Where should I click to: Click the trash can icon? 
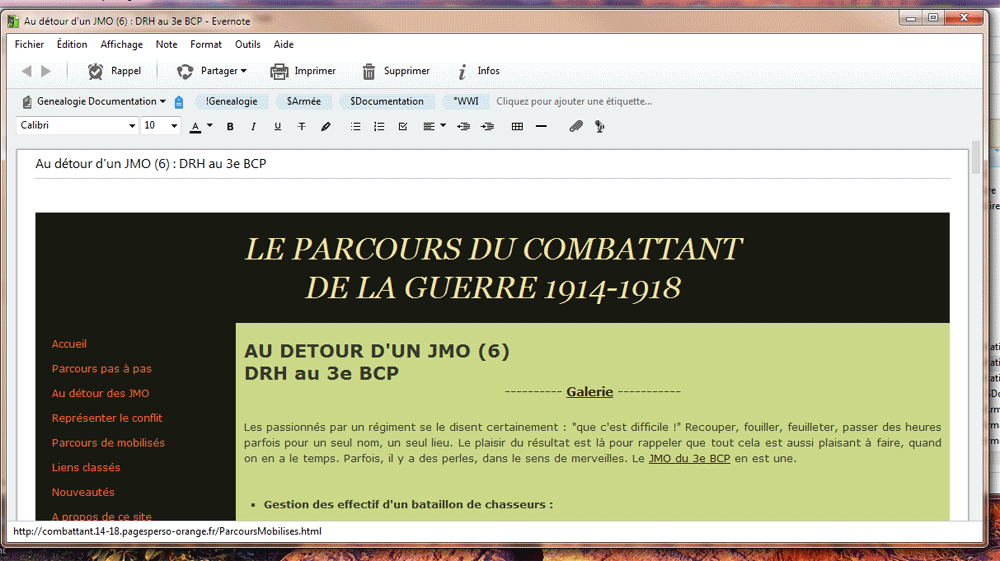(x=369, y=71)
